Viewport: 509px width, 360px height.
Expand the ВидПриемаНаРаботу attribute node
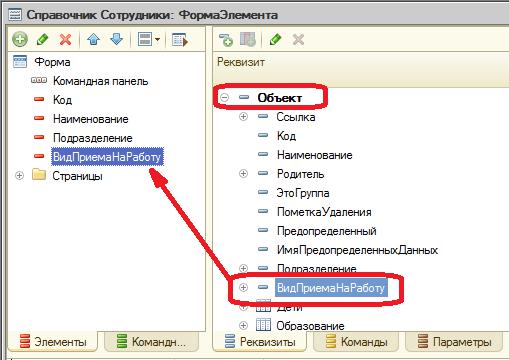click(243, 287)
